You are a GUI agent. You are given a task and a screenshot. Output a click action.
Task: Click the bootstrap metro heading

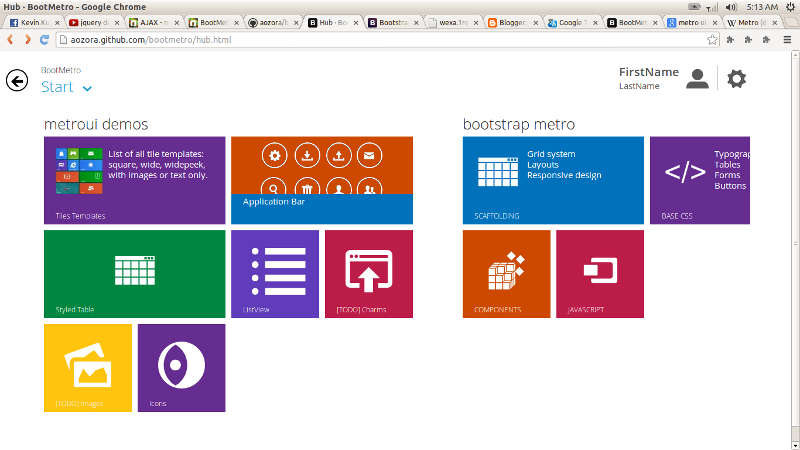(x=519, y=124)
